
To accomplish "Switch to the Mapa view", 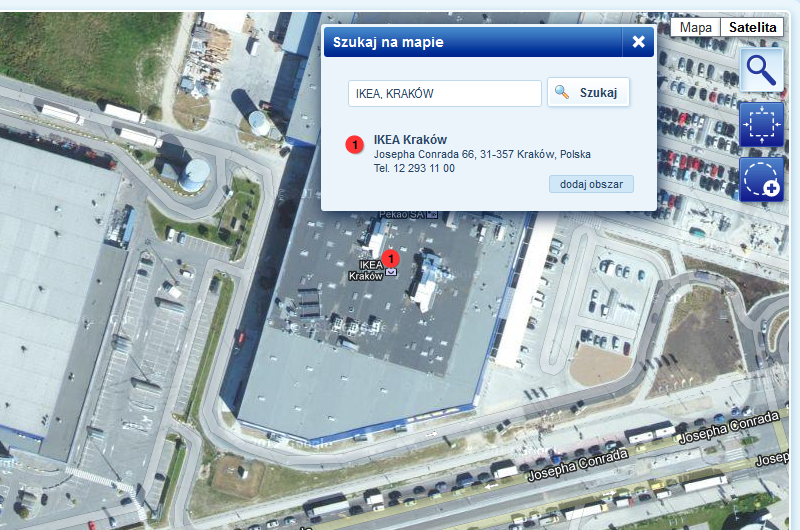I will click(695, 27).
